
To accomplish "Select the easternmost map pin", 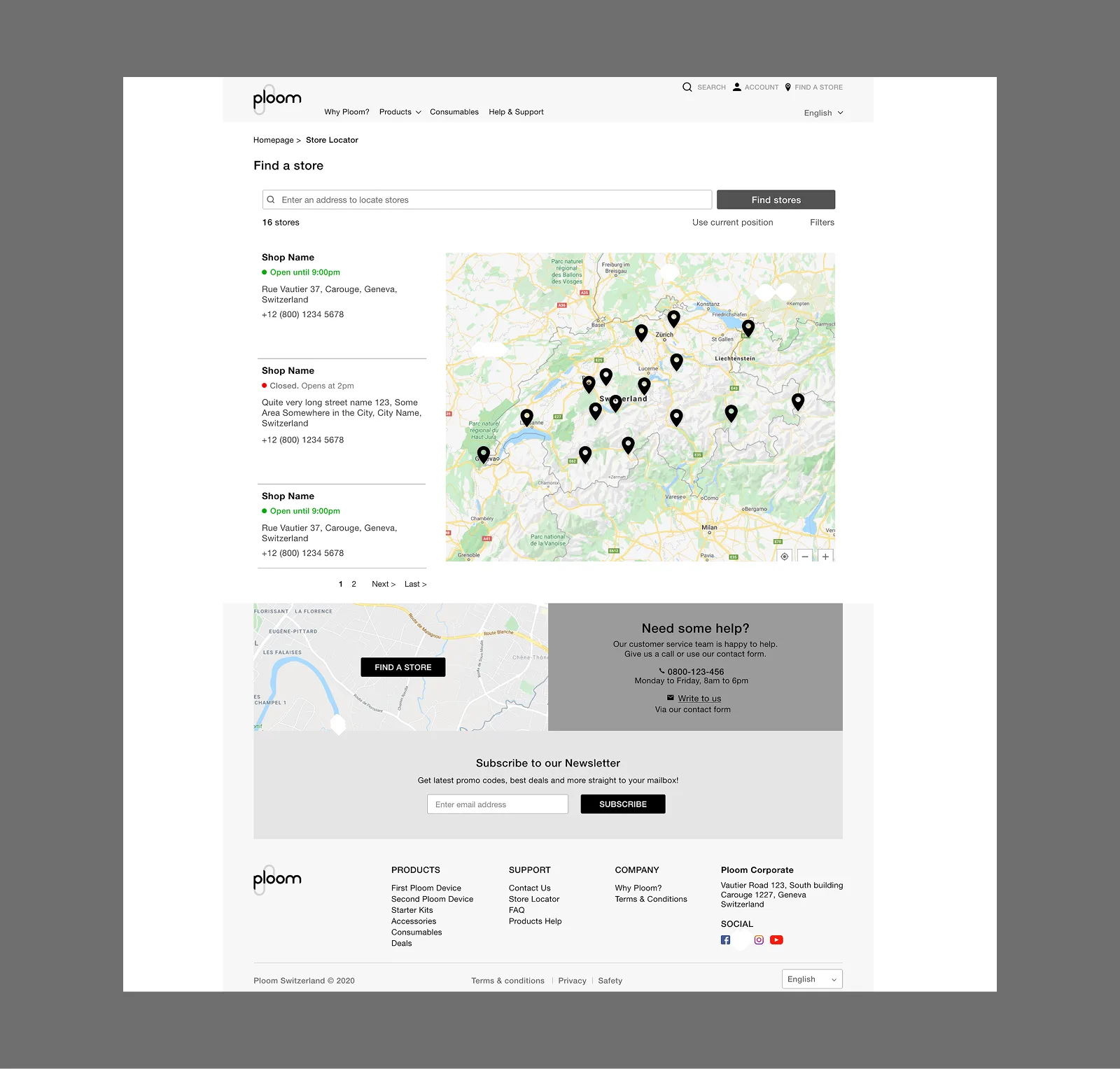I will (x=798, y=401).
